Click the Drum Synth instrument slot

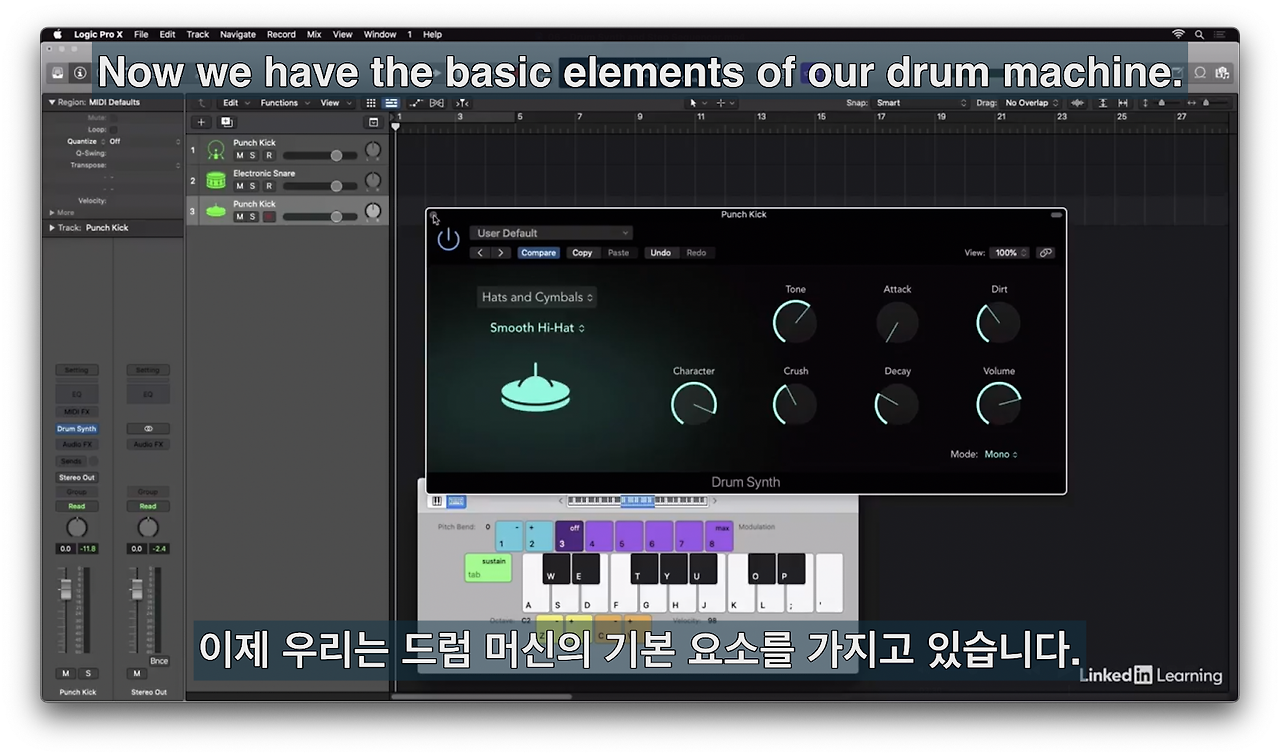[77, 428]
